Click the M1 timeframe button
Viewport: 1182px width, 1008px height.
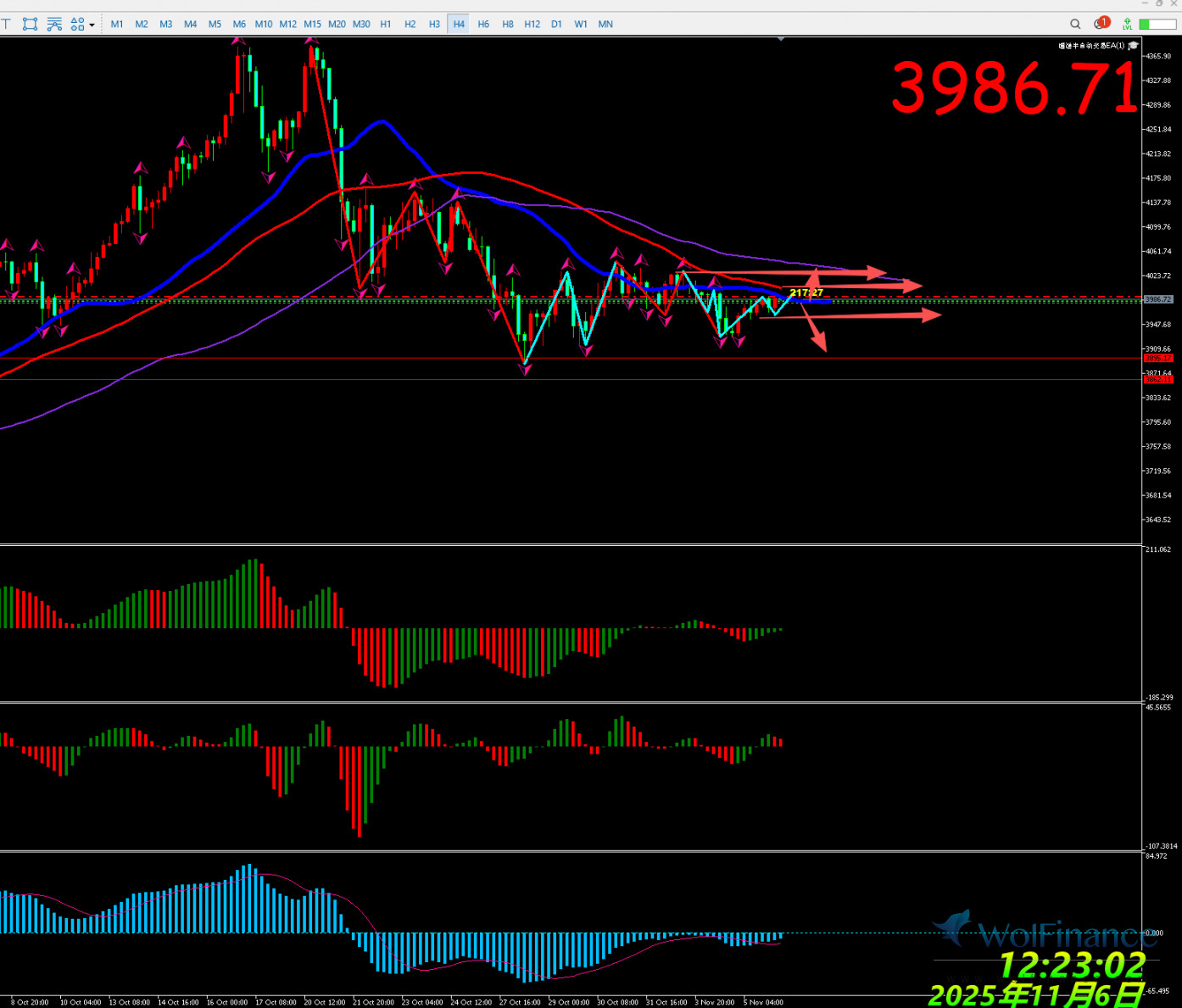(x=117, y=24)
